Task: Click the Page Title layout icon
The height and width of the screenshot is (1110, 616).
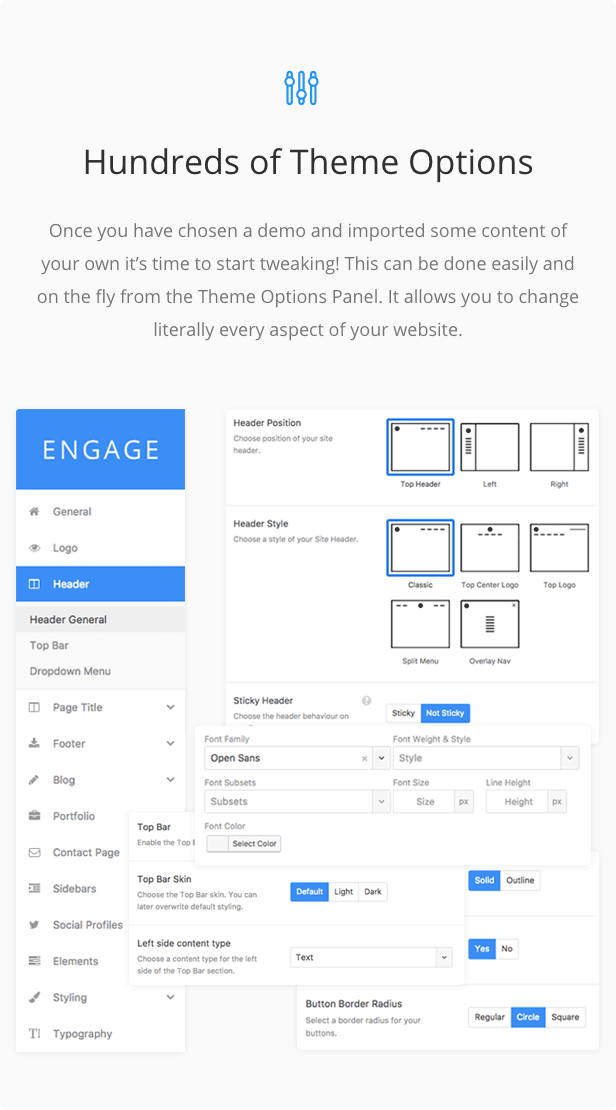Action: (34, 707)
